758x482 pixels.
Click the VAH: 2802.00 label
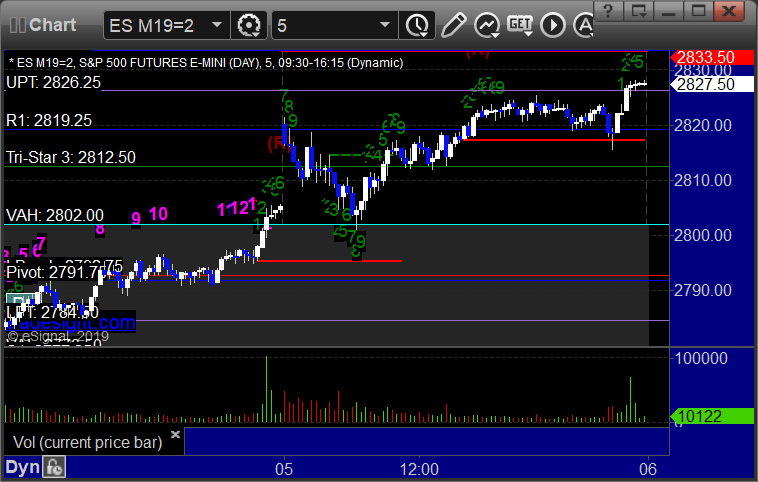[55, 215]
